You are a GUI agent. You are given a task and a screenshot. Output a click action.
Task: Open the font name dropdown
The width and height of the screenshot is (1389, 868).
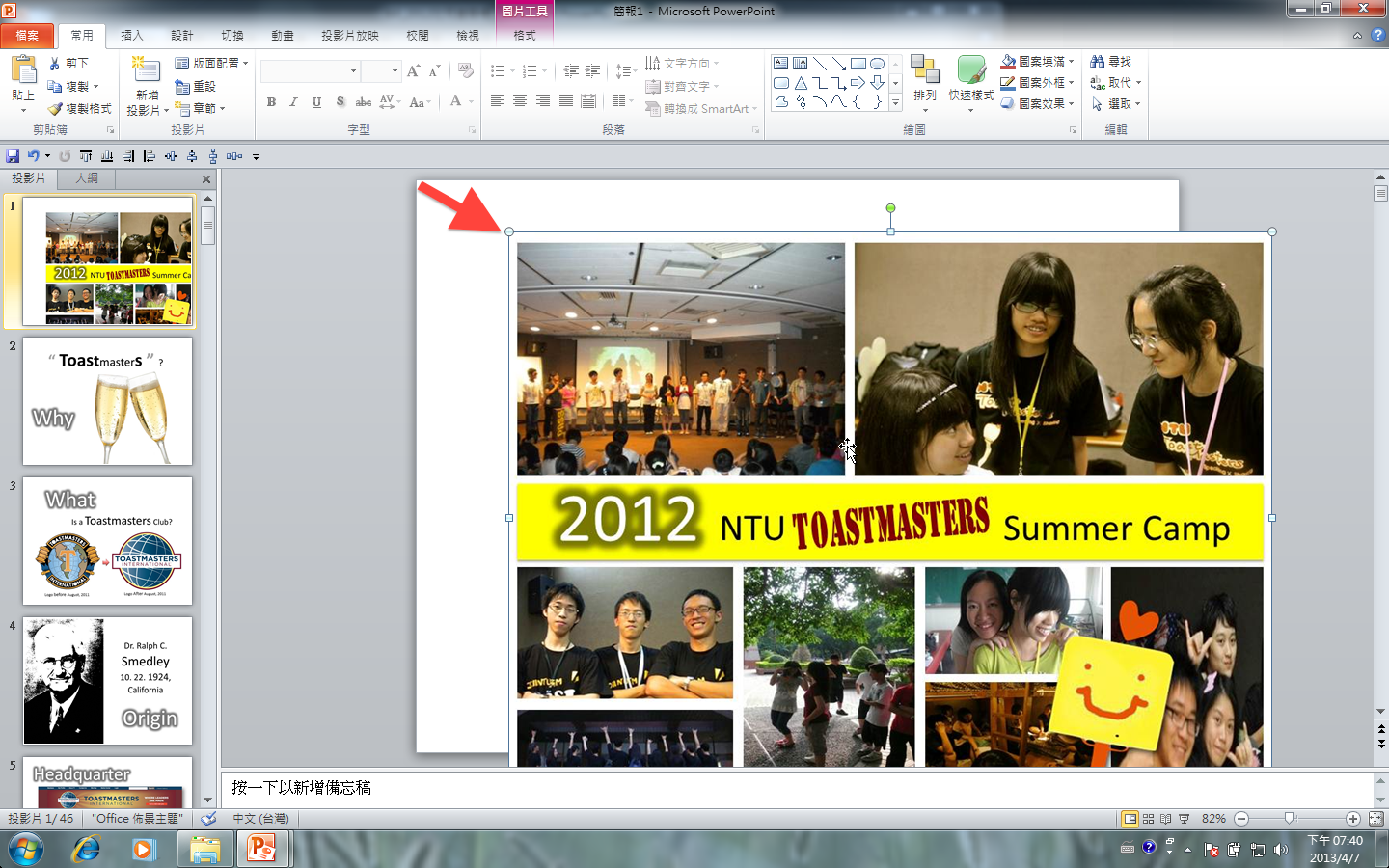coord(353,71)
